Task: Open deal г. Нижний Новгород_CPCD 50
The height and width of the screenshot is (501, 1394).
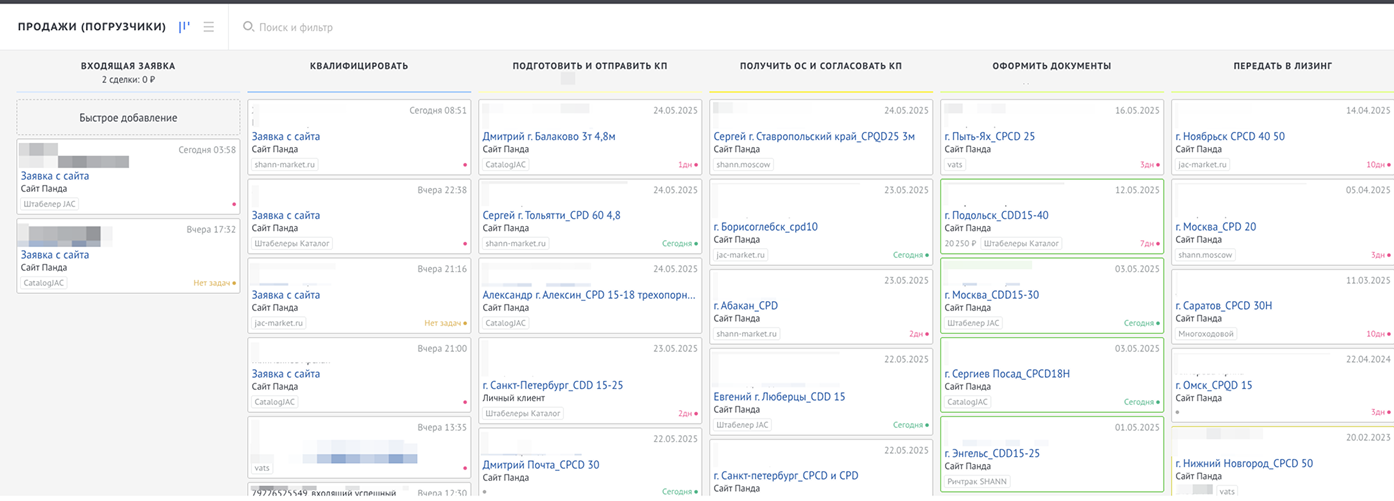Action: [1244, 464]
